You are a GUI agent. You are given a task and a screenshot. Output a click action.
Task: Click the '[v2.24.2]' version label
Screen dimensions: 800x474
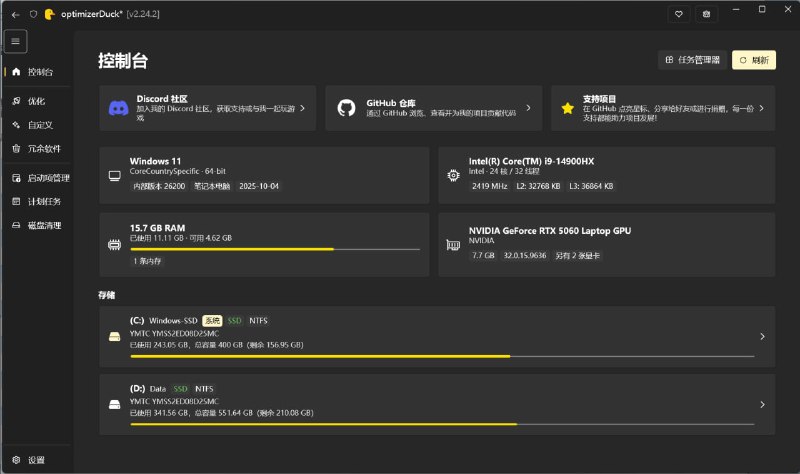(143, 14)
